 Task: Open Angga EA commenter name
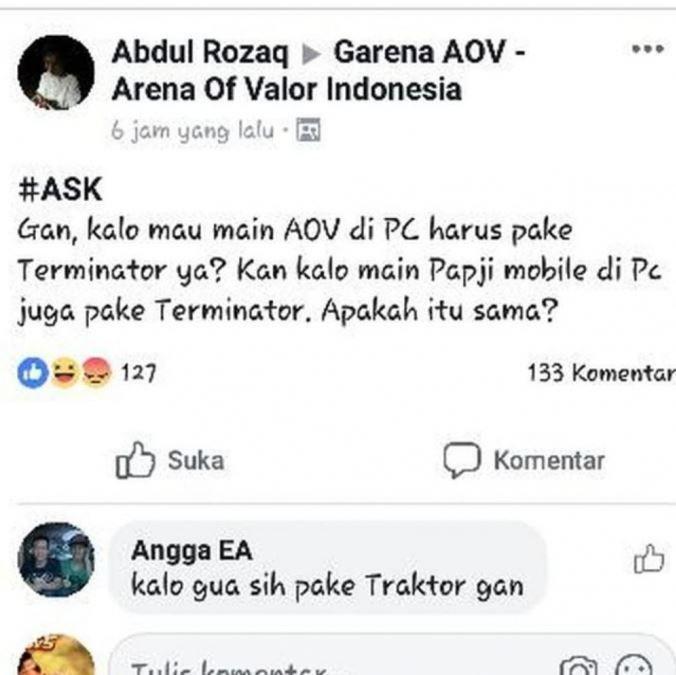click(x=191, y=550)
